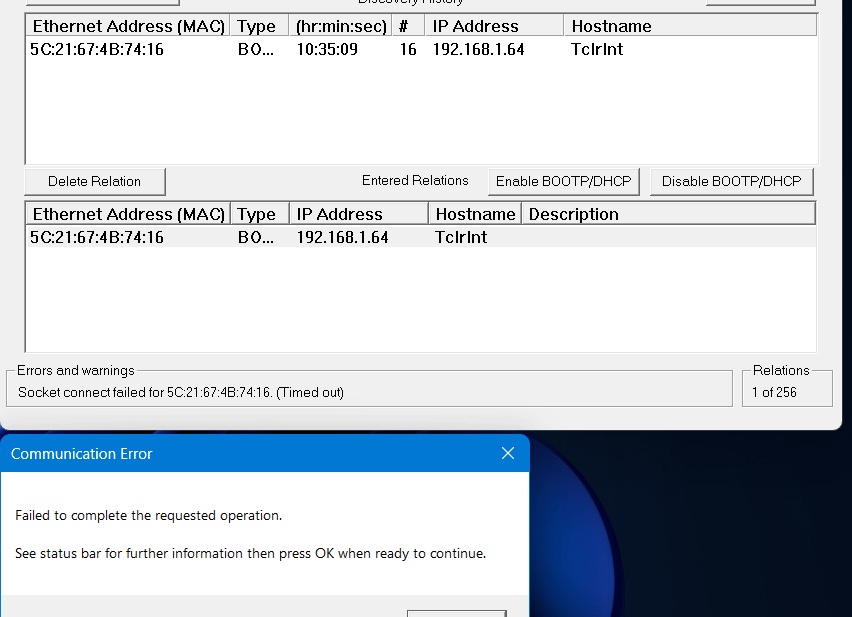Click the Delete Relation button

[95, 181]
